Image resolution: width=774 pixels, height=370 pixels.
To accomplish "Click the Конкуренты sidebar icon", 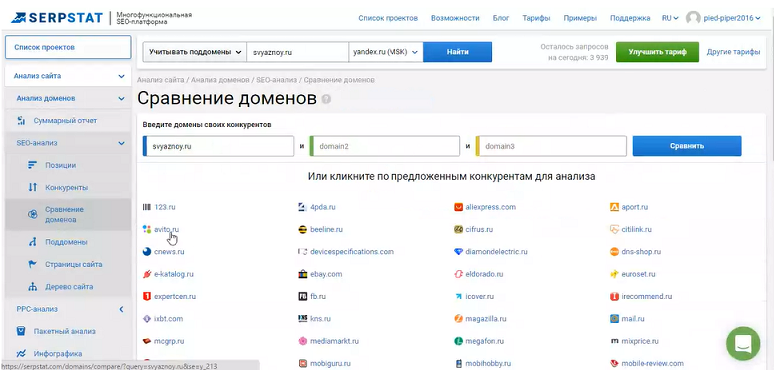I will (33, 187).
